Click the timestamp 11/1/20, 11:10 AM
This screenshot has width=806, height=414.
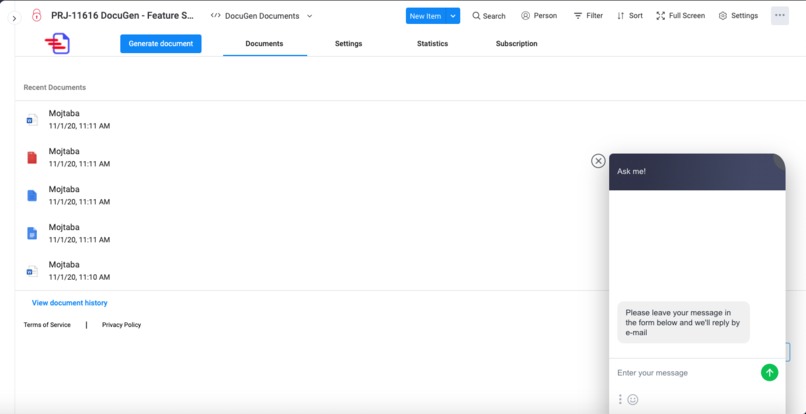(x=79, y=277)
